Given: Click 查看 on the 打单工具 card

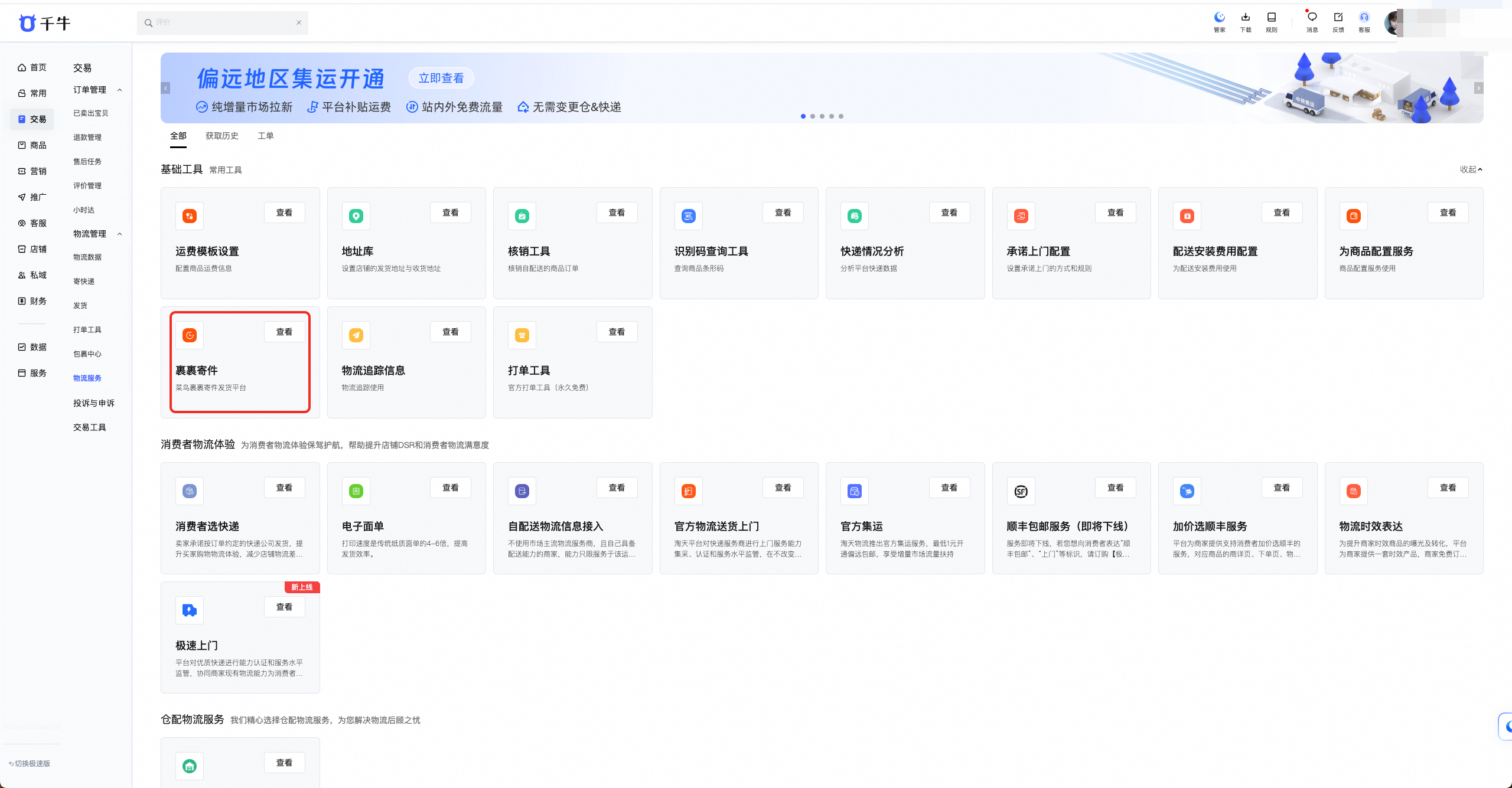Looking at the screenshot, I should 617,332.
